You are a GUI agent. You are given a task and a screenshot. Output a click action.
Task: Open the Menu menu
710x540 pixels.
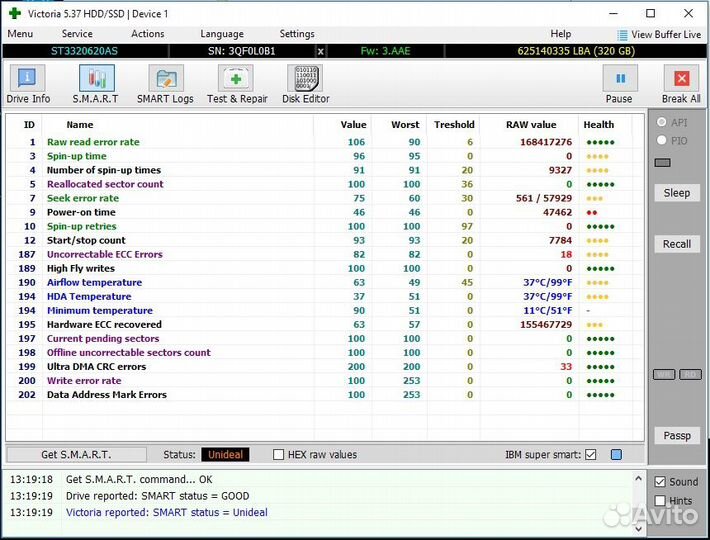coord(20,34)
